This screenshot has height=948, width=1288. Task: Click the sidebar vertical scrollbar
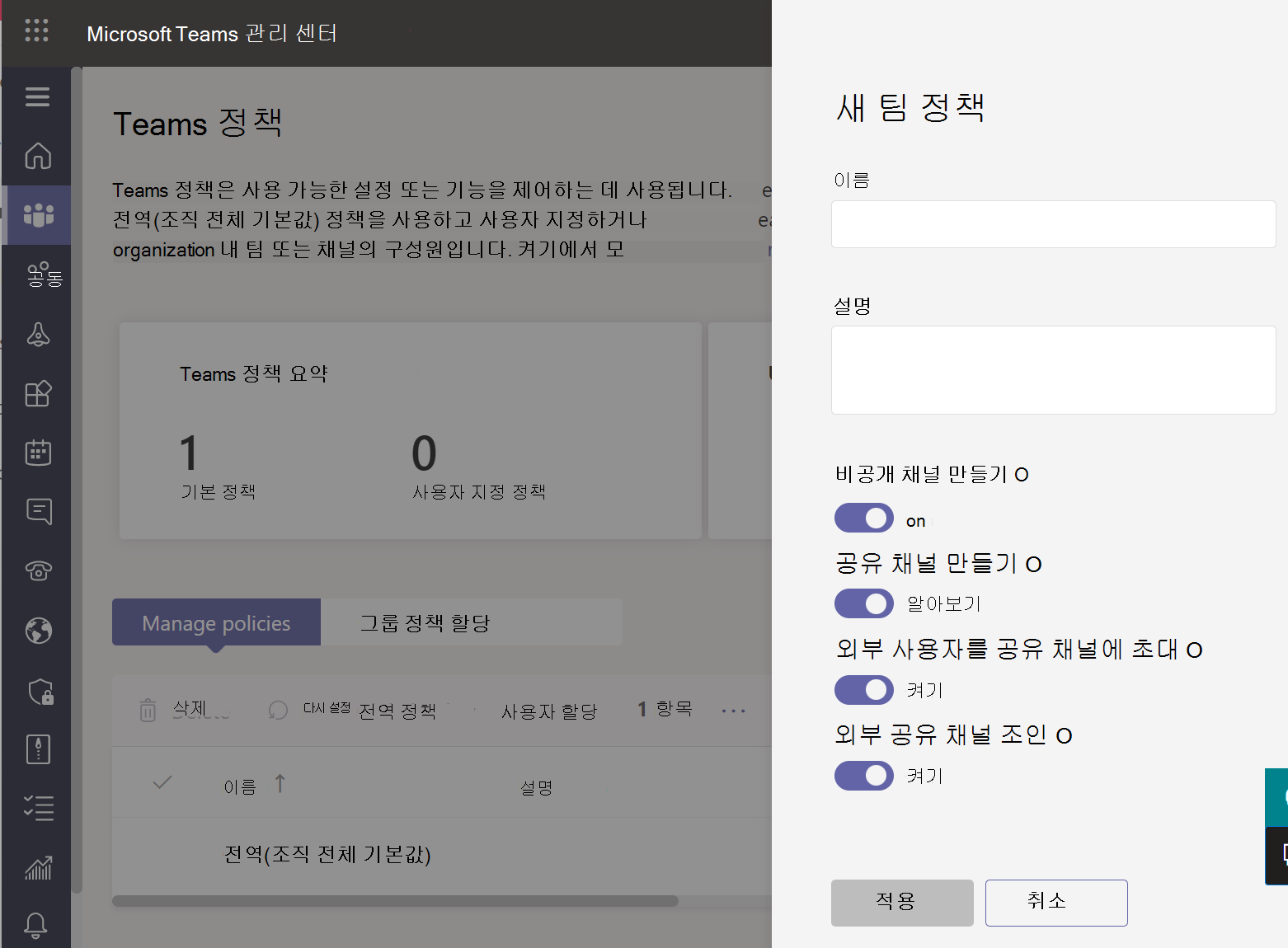(77, 480)
